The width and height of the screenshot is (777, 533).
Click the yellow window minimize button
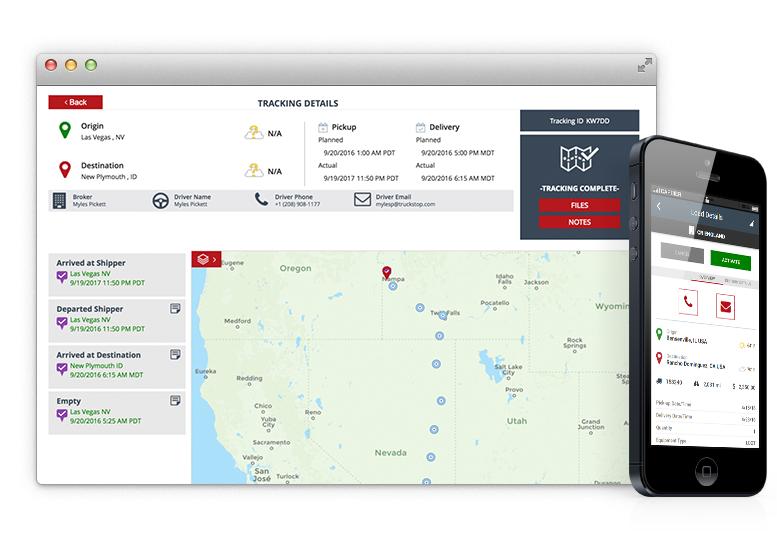click(x=71, y=65)
